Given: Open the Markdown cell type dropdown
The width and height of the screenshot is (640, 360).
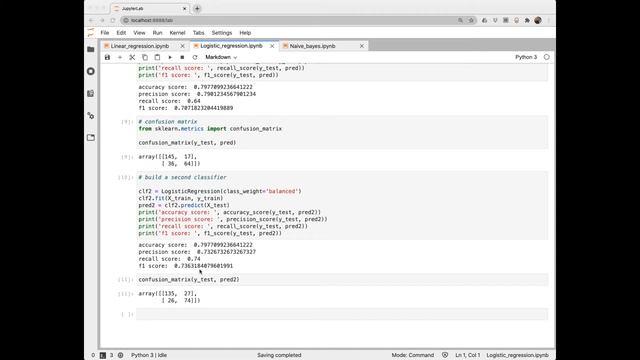Looking at the screenshot, I should point(221,57).
